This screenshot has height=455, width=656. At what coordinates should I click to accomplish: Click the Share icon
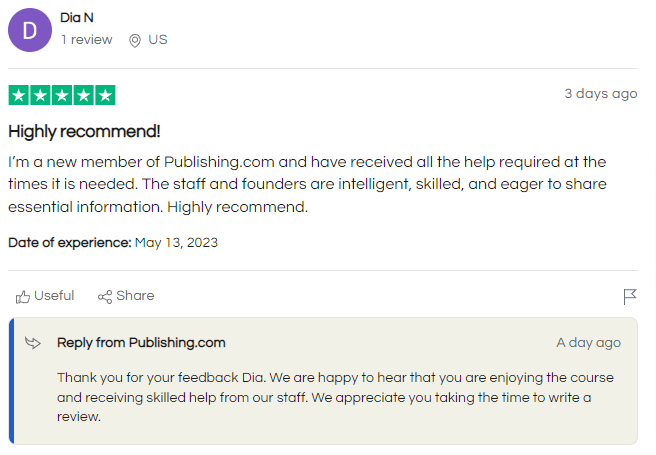click(x=104, y=296)
